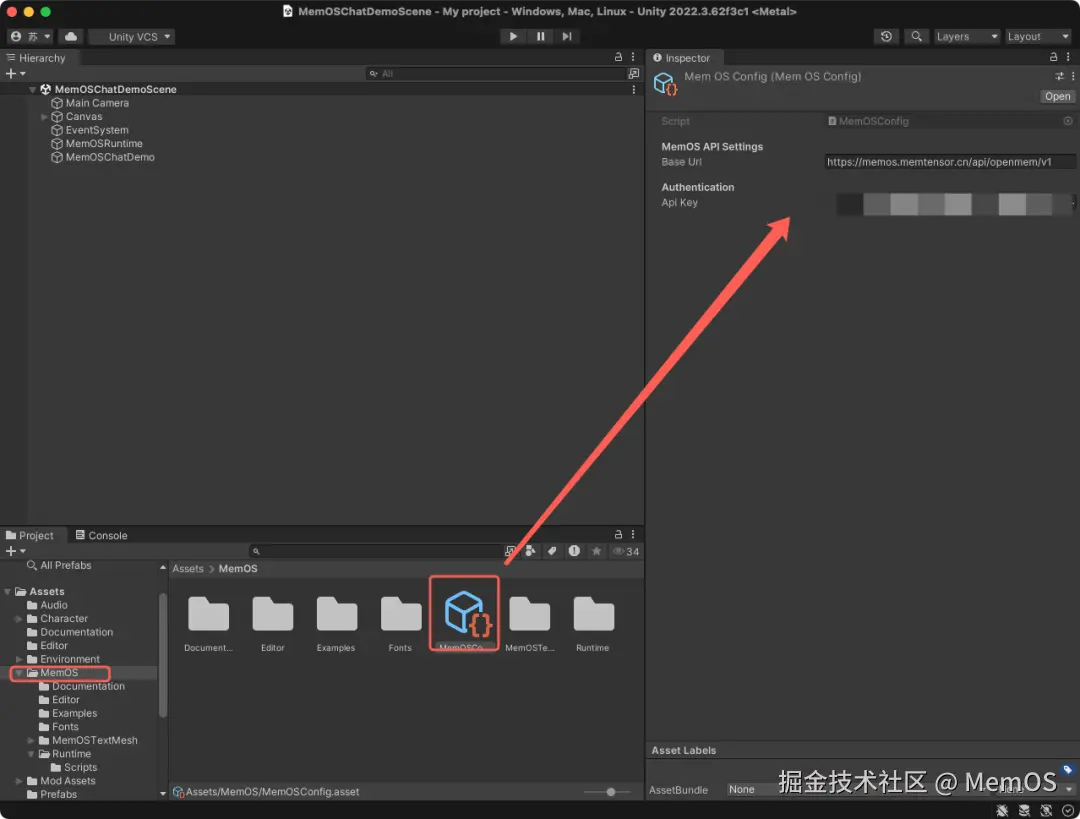This screenshot has width=1080, height=819.
Task: Switch to the Console tab
Action: 101,535
